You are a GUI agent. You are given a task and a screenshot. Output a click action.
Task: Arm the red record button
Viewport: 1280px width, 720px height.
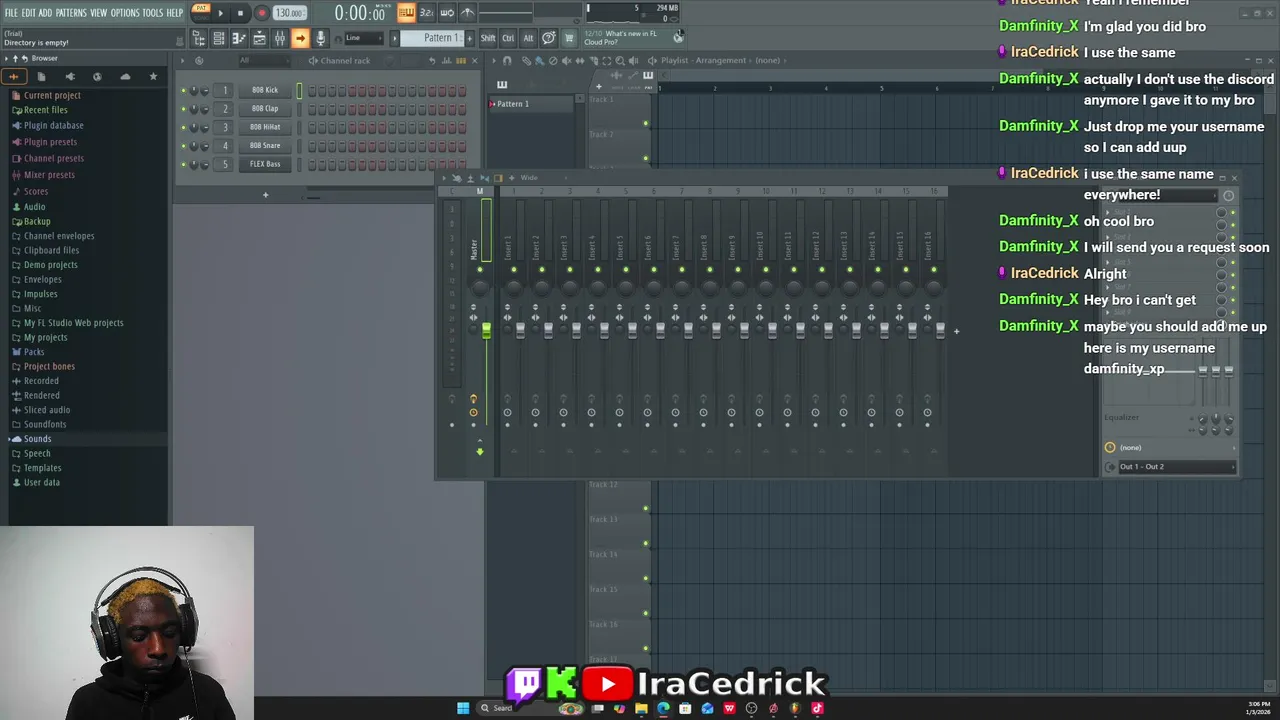261,13
